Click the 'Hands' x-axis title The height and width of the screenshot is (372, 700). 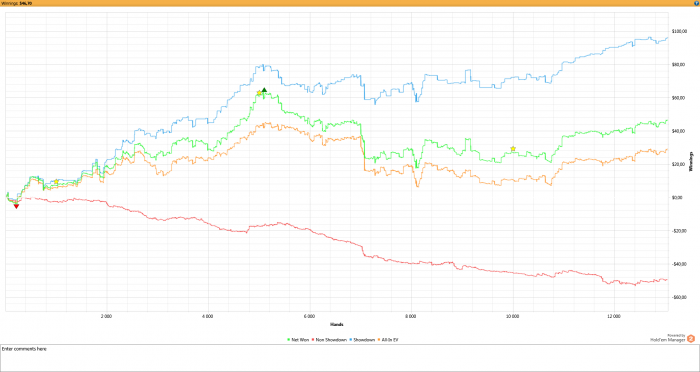(337, 324)
